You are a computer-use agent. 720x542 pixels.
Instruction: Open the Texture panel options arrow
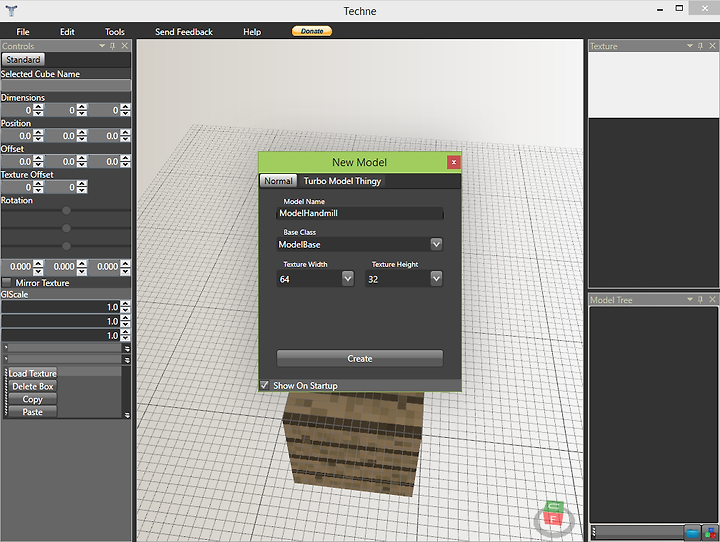click(690, 46)
